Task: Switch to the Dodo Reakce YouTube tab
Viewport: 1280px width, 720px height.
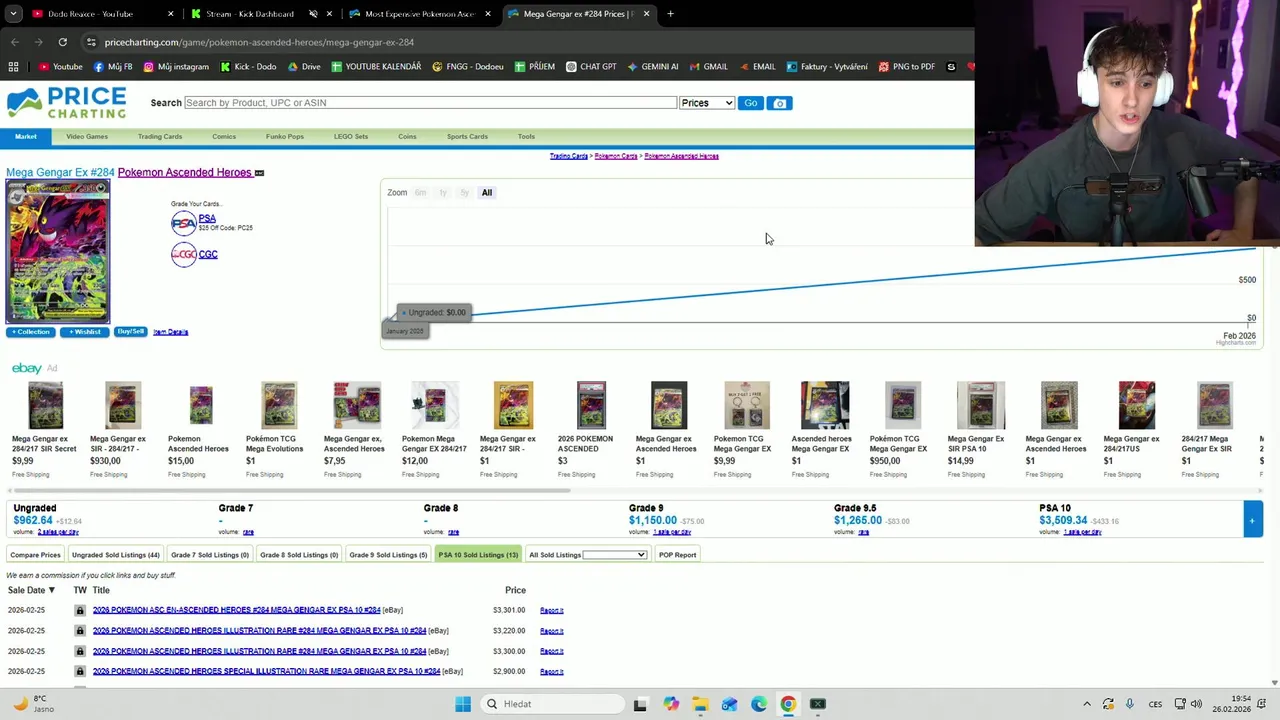Action: tap(100, 14)
